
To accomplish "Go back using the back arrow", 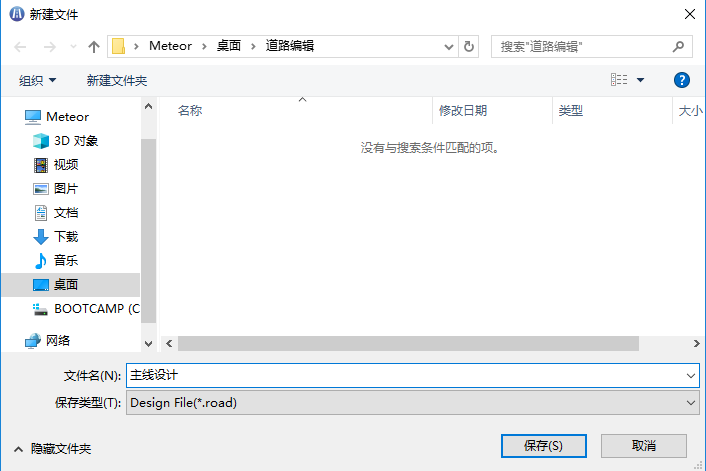I will [x=20, y=46].
